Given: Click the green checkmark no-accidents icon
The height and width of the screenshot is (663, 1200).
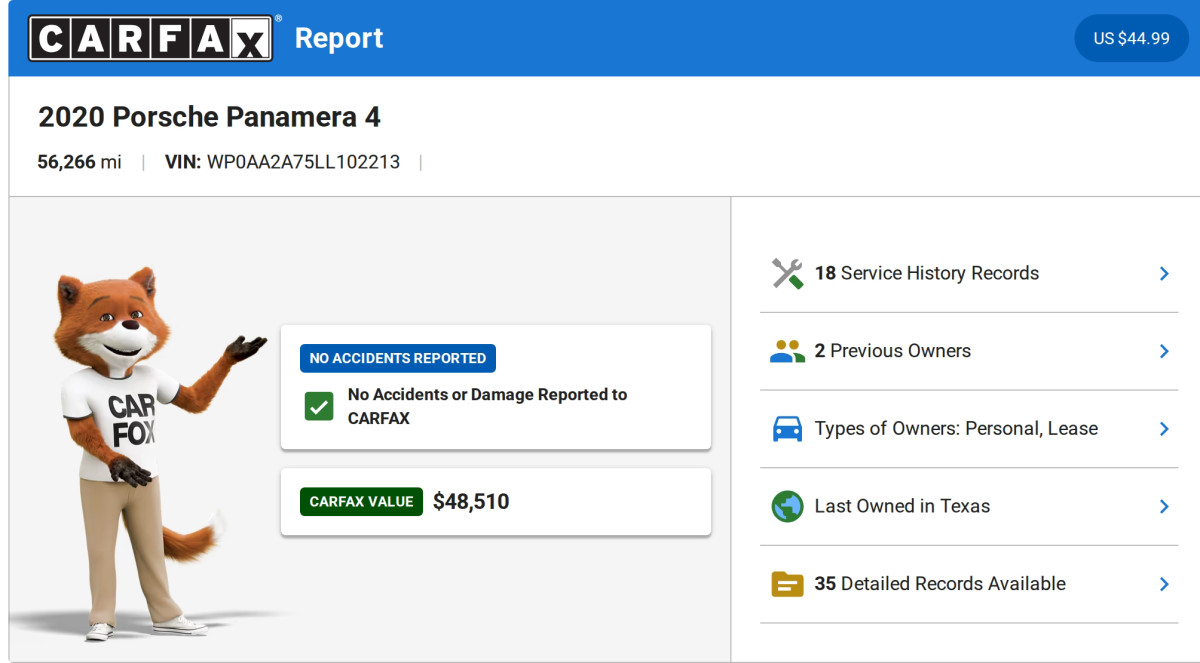Looking at the screenshot, I should point(319,407).
